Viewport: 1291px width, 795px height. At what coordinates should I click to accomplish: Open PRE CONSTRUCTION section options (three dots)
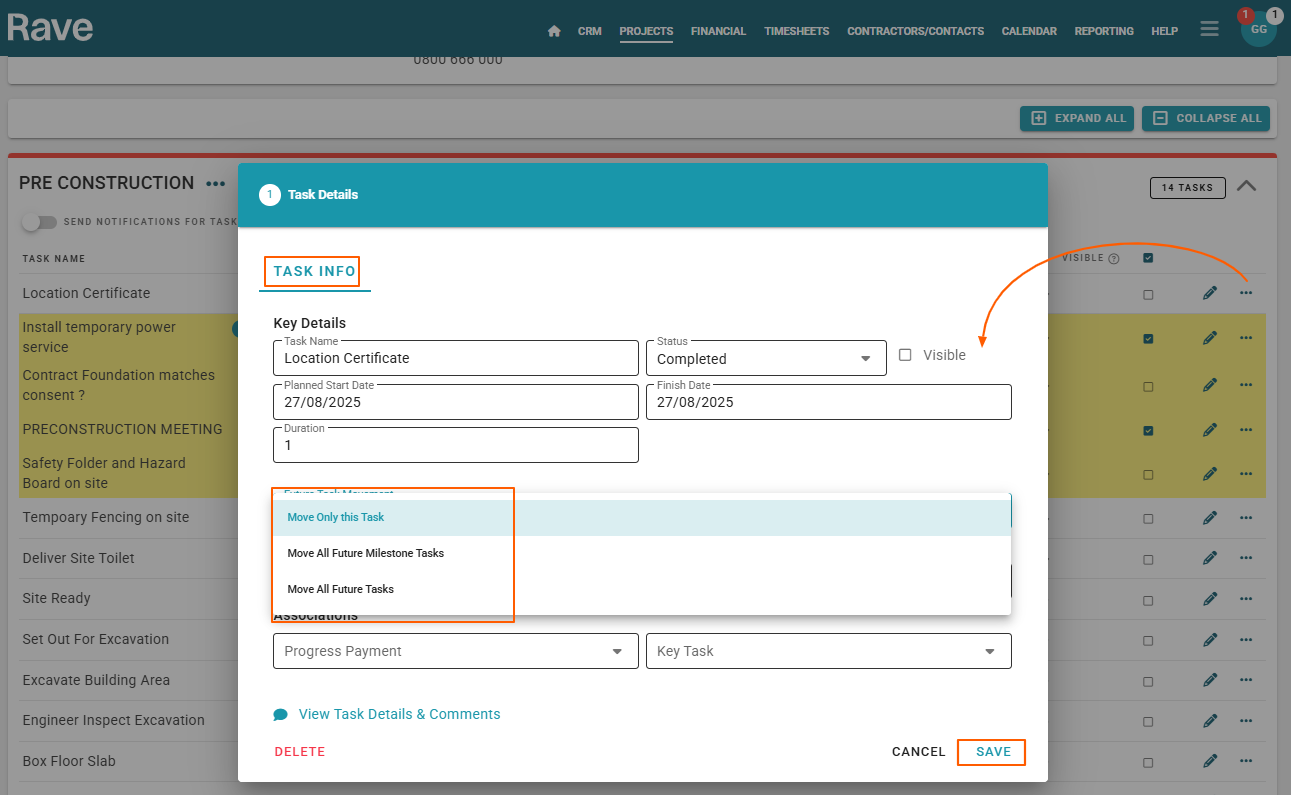click(215, 184)
